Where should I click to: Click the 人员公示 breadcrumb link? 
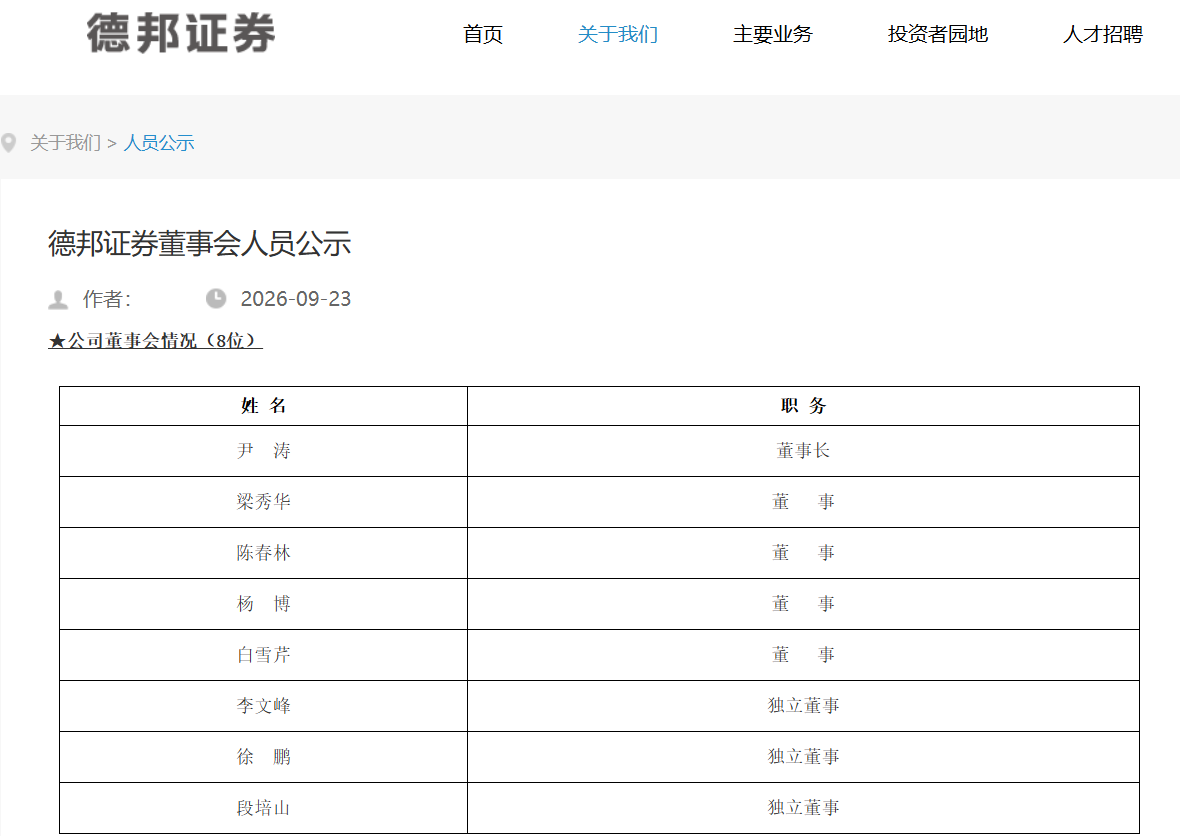coord(159,143)
